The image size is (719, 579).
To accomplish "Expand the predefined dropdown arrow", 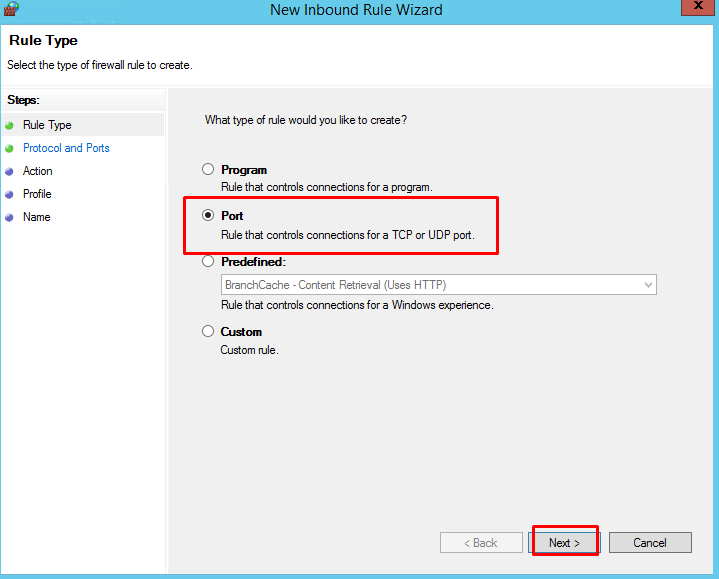I will tap(648, 285).
